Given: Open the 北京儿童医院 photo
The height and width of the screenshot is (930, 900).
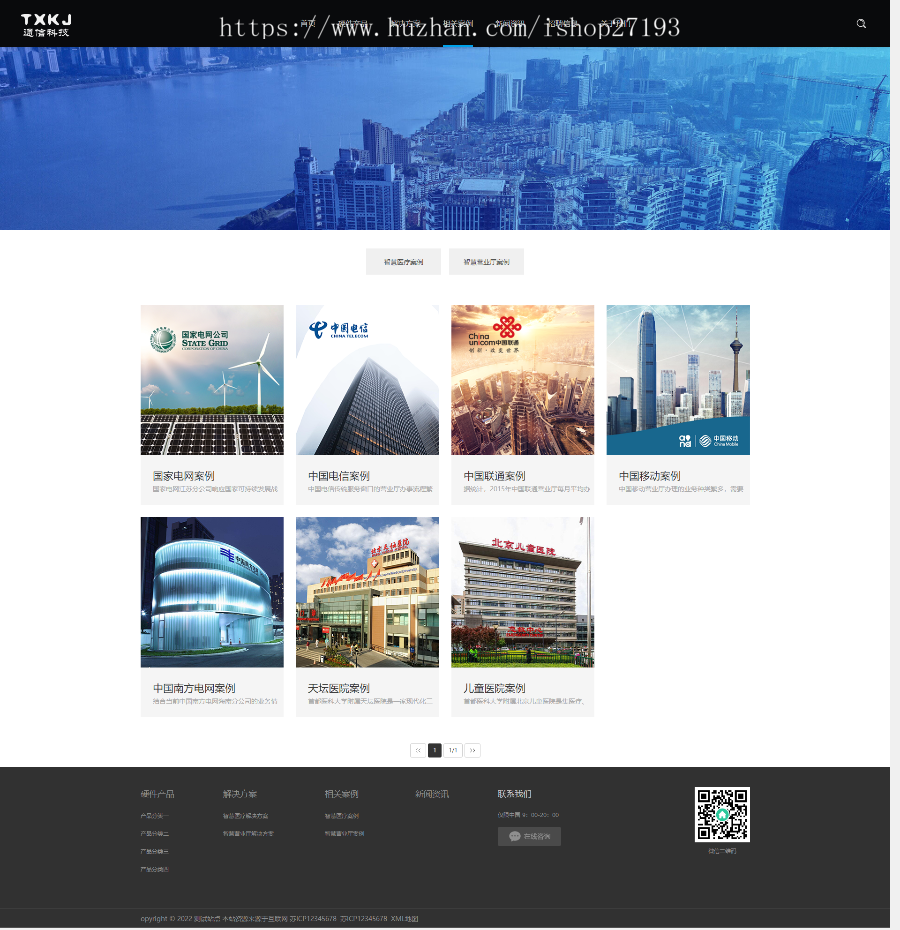Looking at the screenshot, I should (523, 592).
